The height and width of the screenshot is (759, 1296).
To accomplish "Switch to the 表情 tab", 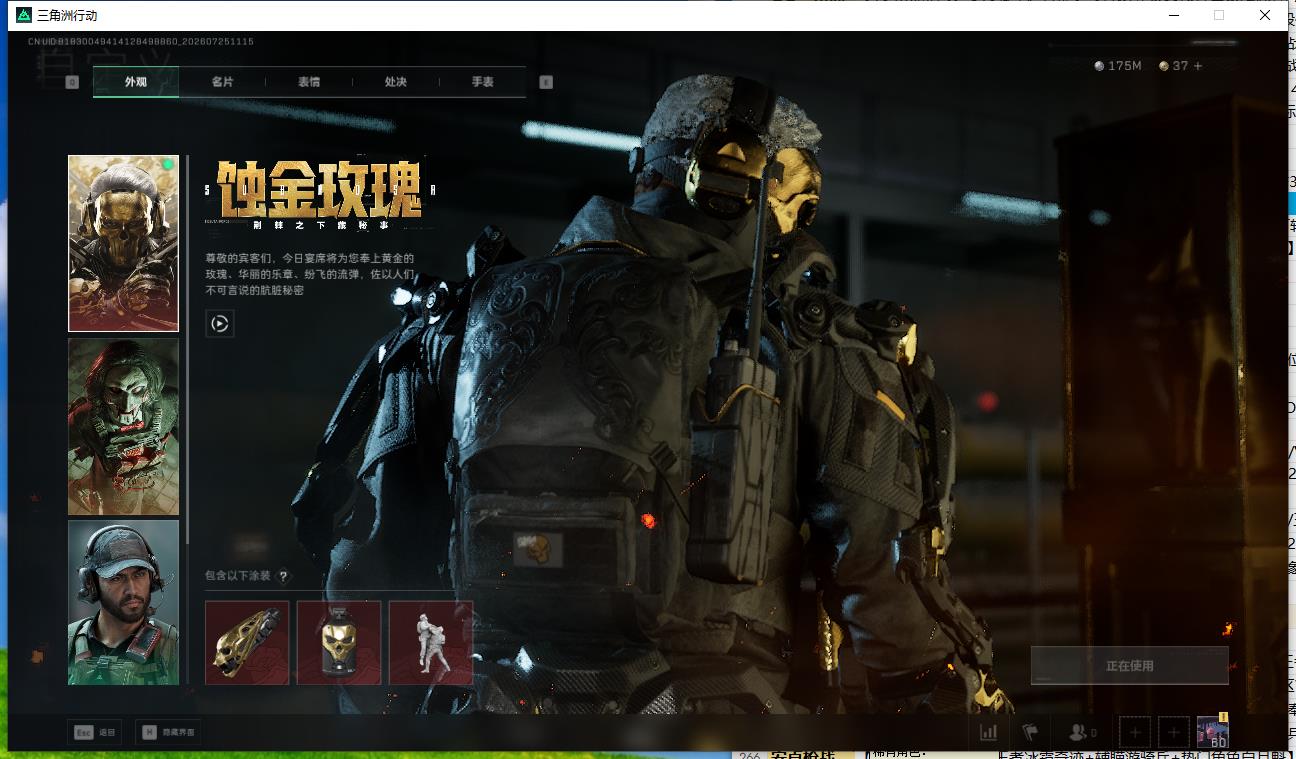I will click(x=309, y=82).
